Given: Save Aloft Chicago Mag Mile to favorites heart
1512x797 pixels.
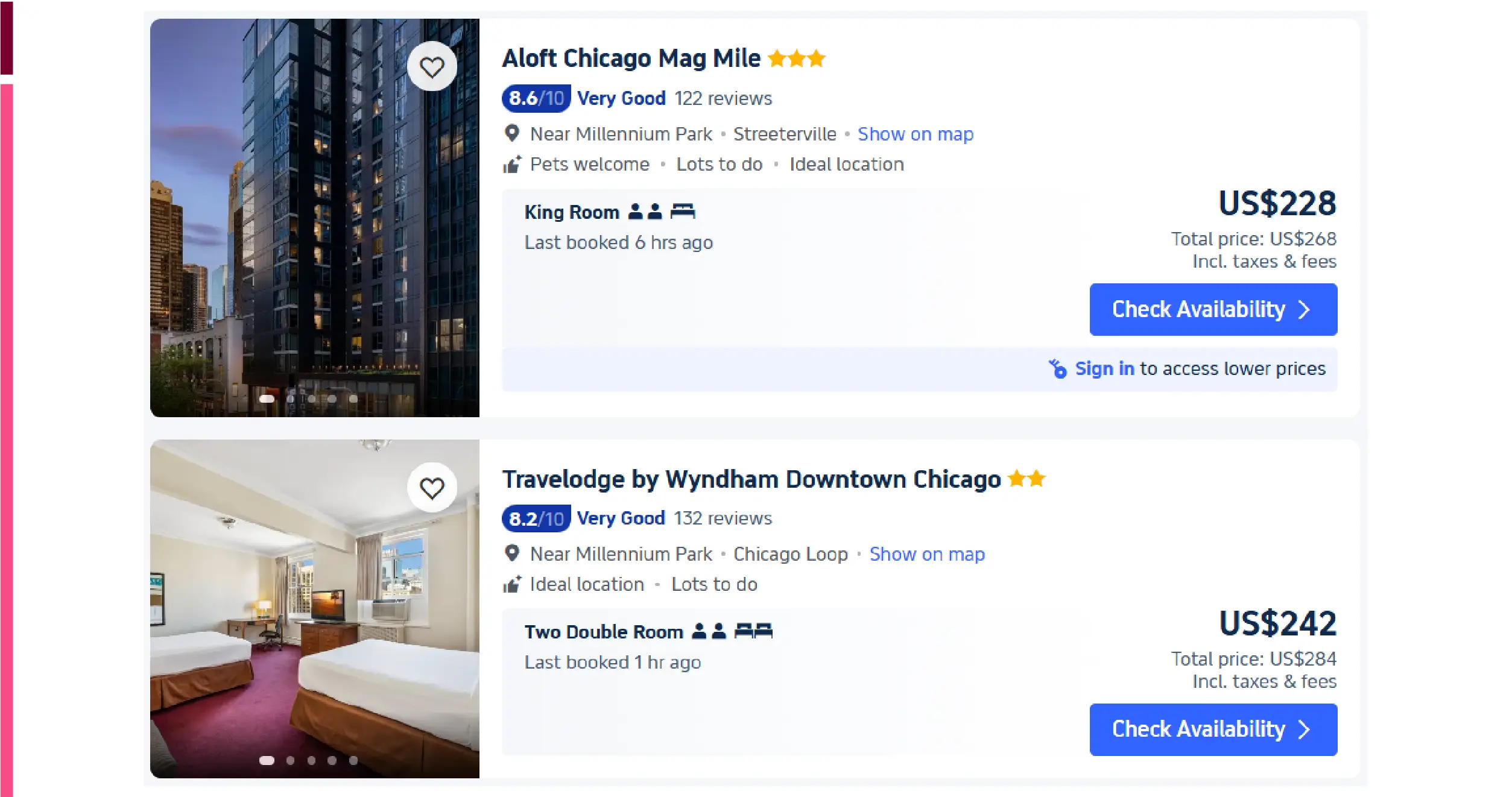Looking at the screenshot, I should click(432, 66).
